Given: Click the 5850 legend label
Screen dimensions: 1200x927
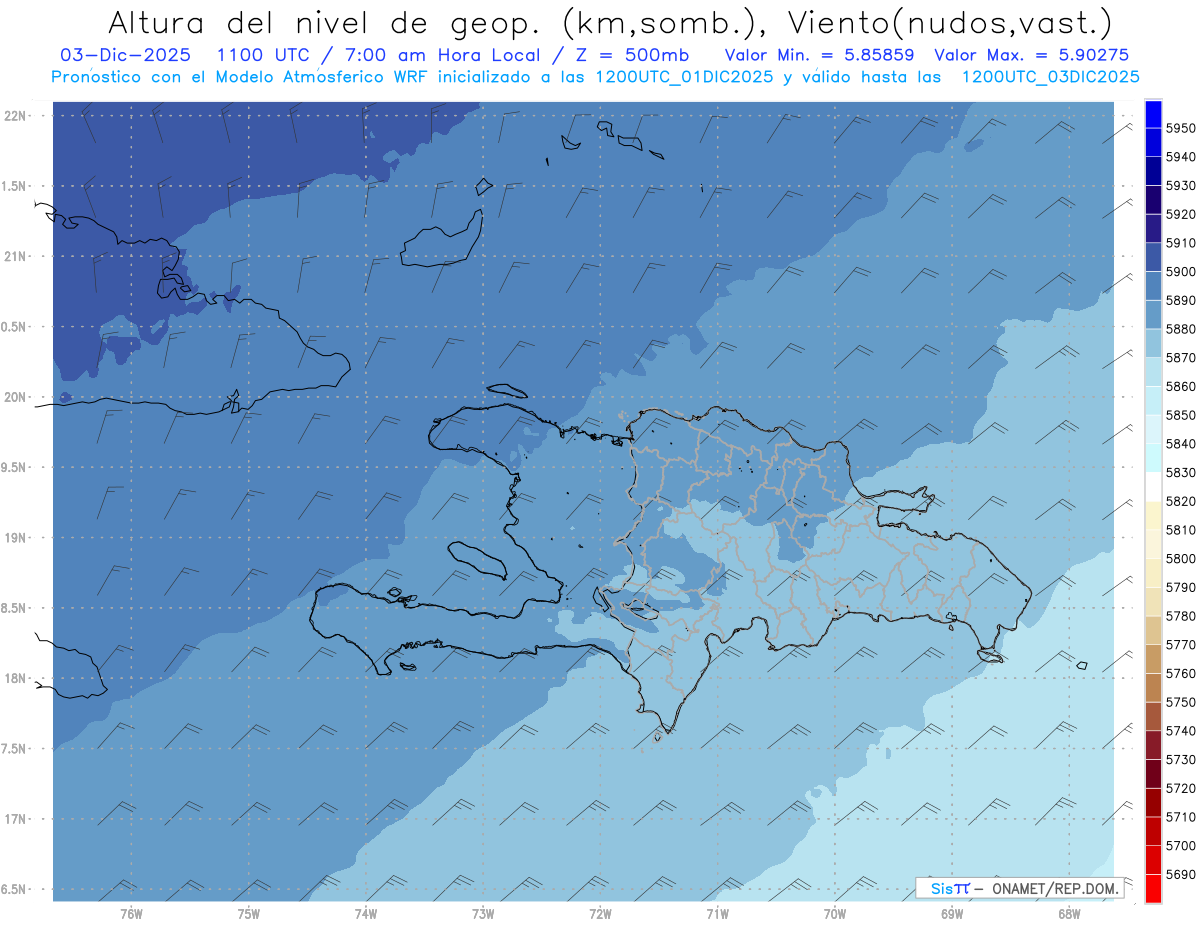Looking at the screenshot, I should pos(1181,415).
